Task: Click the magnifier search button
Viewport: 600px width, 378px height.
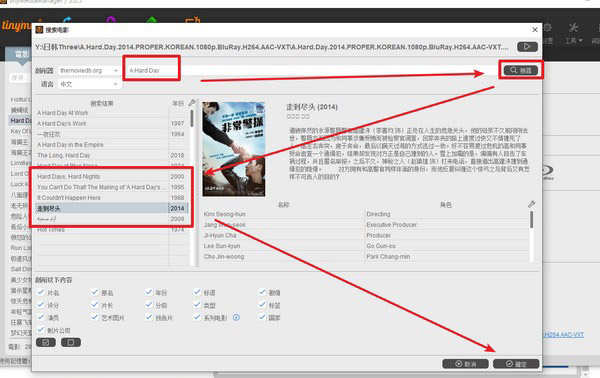Action: pos(521,70)
